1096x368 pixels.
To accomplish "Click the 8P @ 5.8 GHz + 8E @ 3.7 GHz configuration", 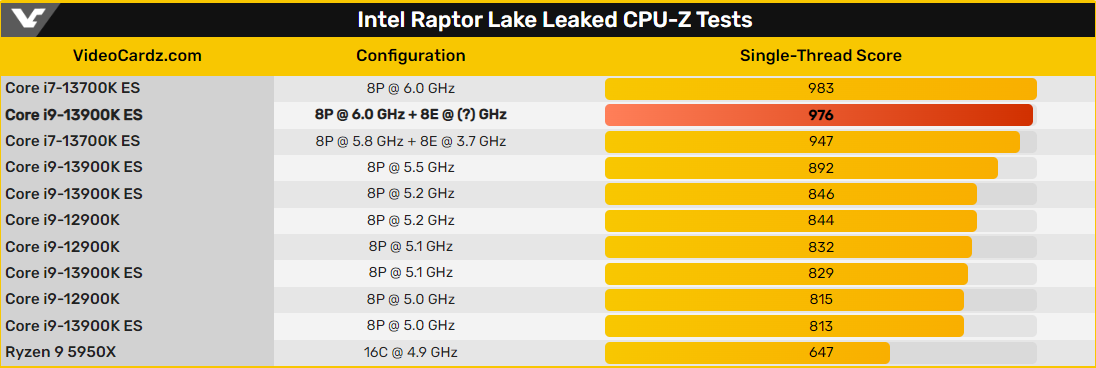I will pyautogui.click(x=410, y=141).
